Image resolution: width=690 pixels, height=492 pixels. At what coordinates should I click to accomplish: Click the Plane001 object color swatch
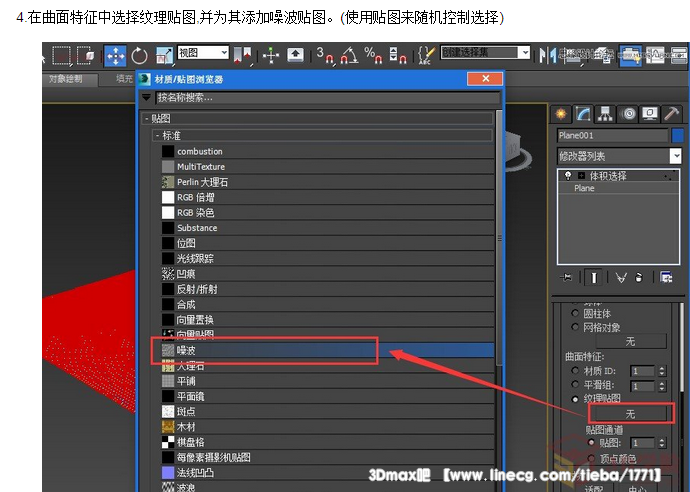[x=678, y=135]
